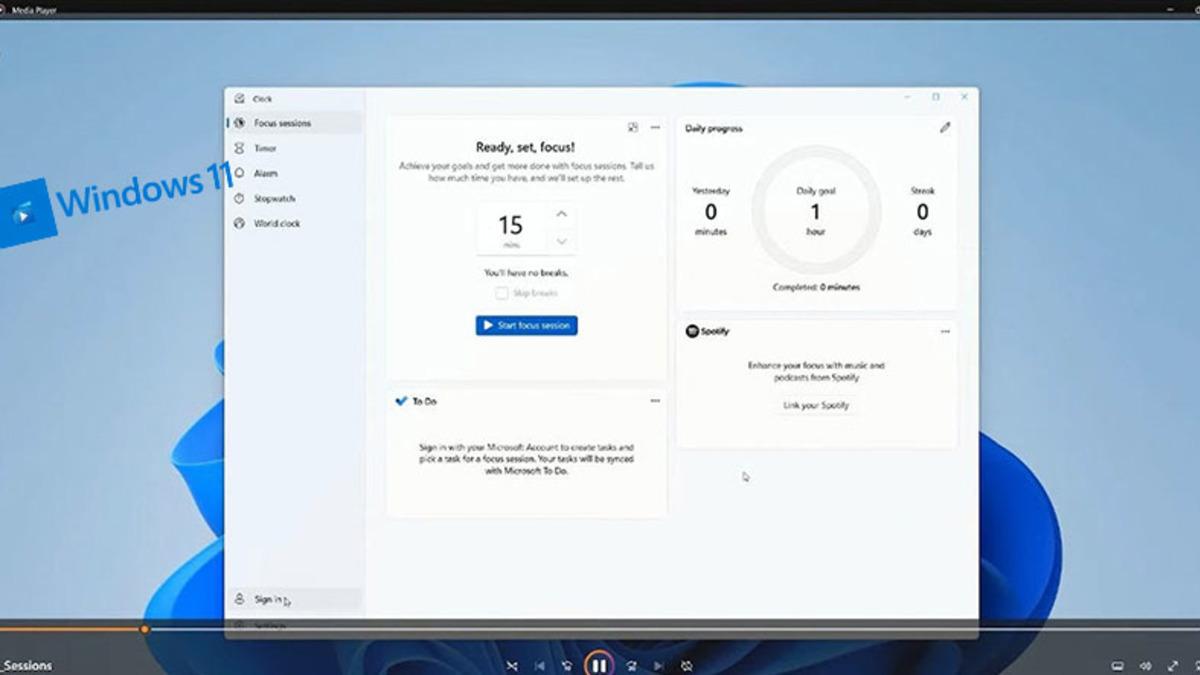The height and width of the screenshot is (675, 1200).
Task: Select Stopwatch in the sidebar
Action: coord(274,199)
